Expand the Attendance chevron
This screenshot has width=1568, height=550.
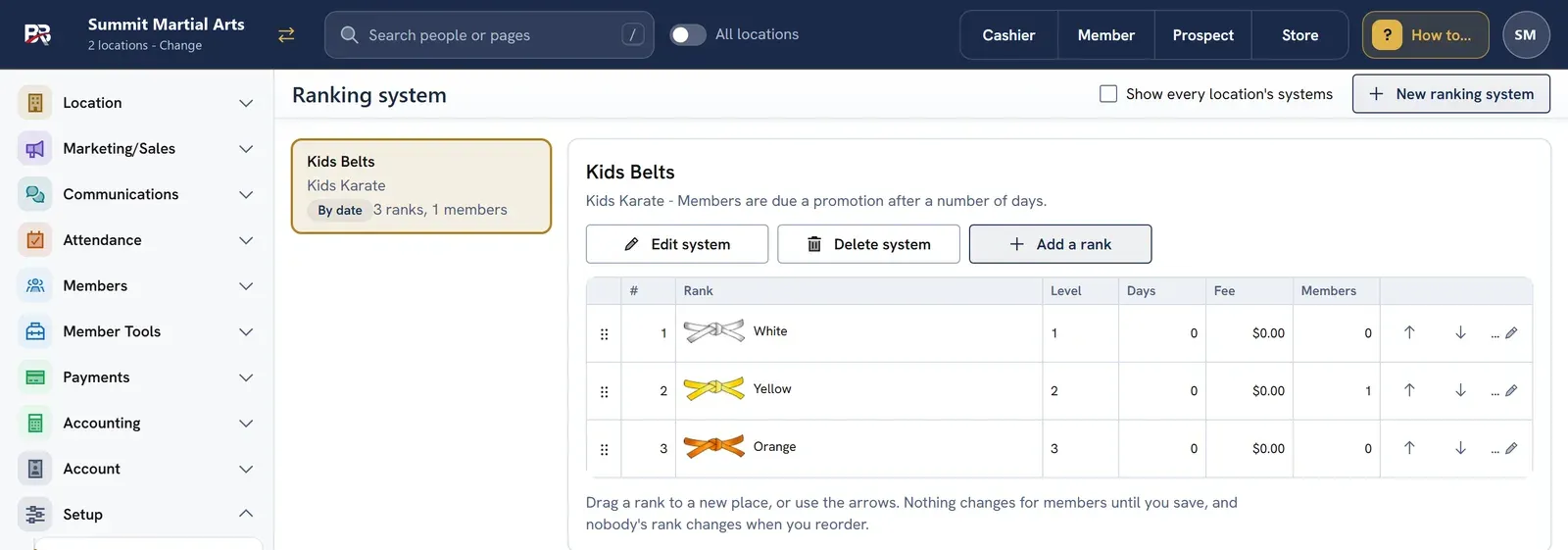(246, 240)
